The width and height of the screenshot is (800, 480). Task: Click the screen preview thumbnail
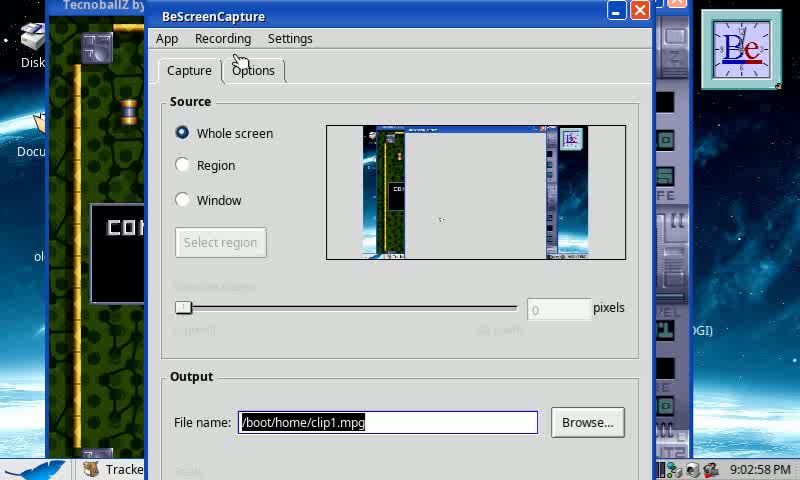coord(476,192)
